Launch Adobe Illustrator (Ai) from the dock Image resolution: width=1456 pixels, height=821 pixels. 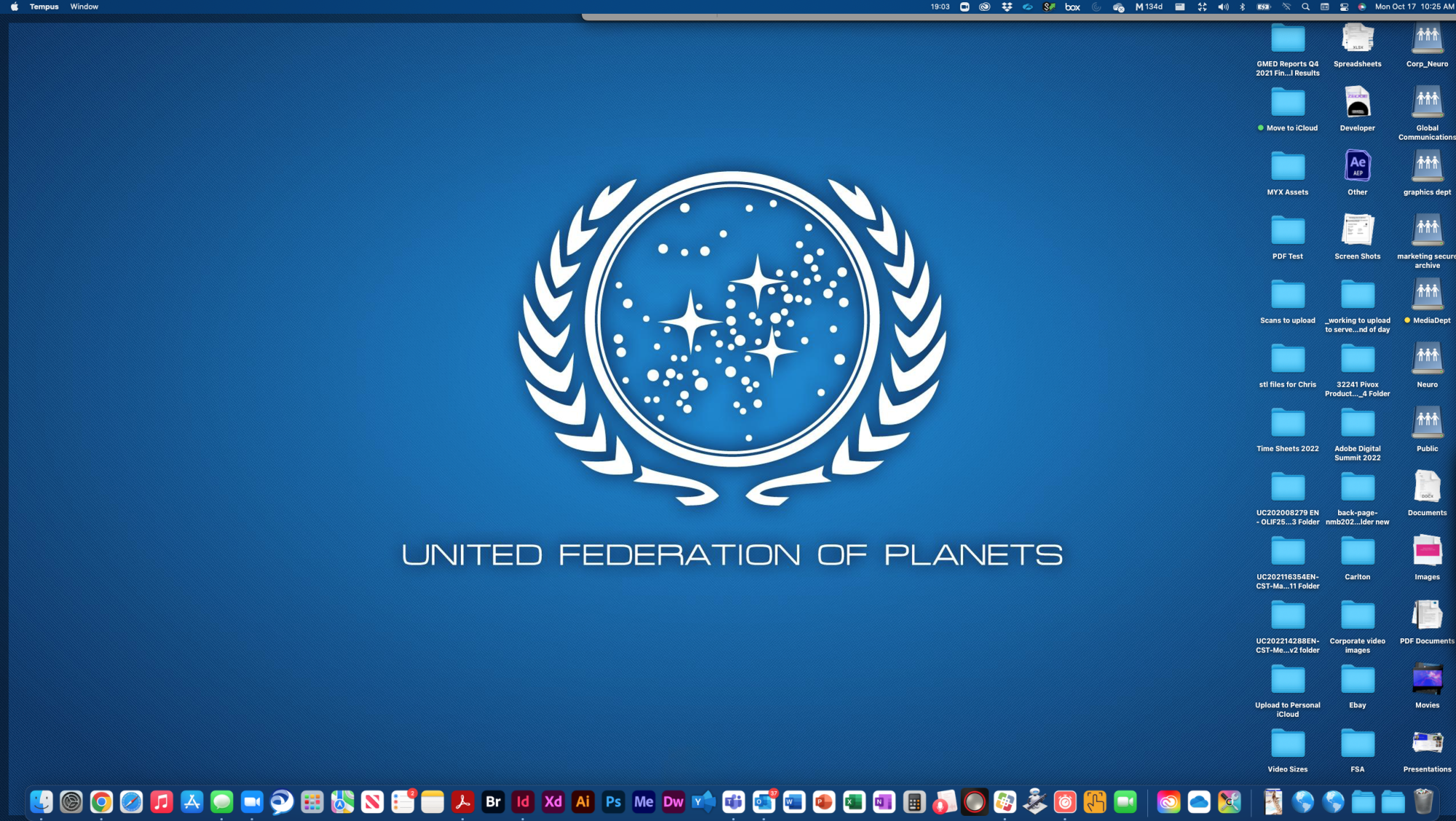coord(583,802)
